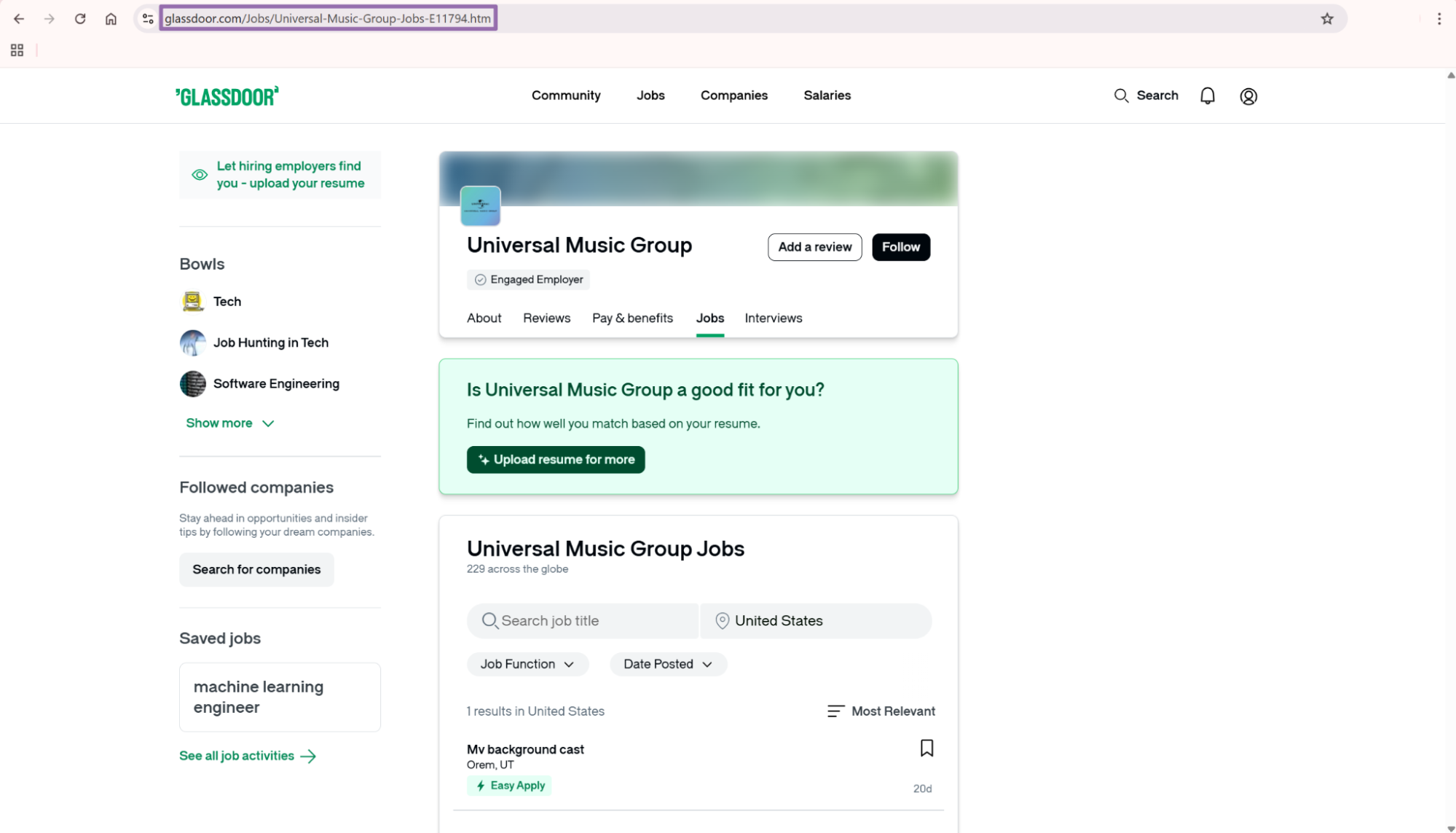The height and width of the screenshot is (833, 1456).
Task: Open the user profile account icon
Action: pos(1248,96)
